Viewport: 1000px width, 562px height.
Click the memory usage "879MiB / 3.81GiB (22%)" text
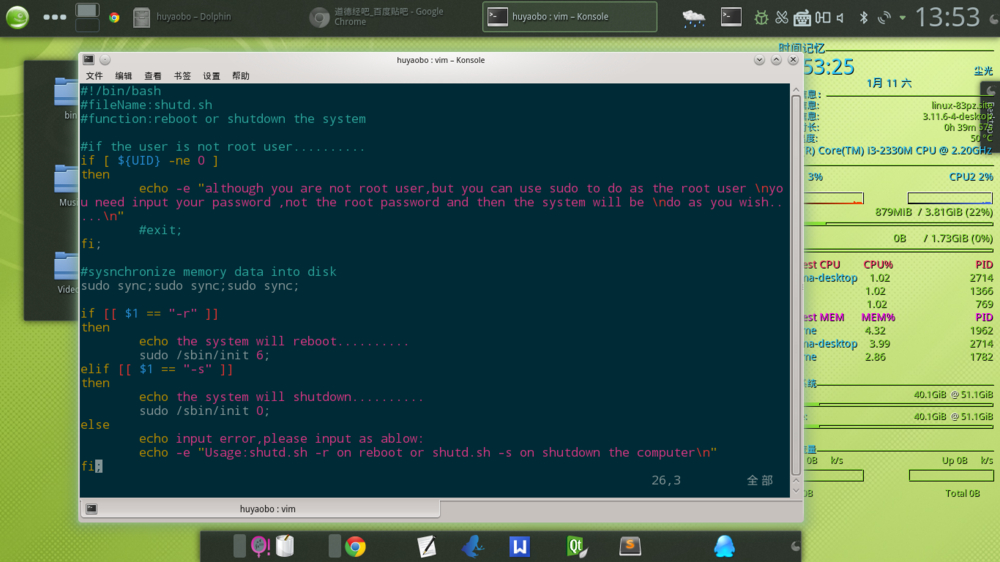point(934,212)
